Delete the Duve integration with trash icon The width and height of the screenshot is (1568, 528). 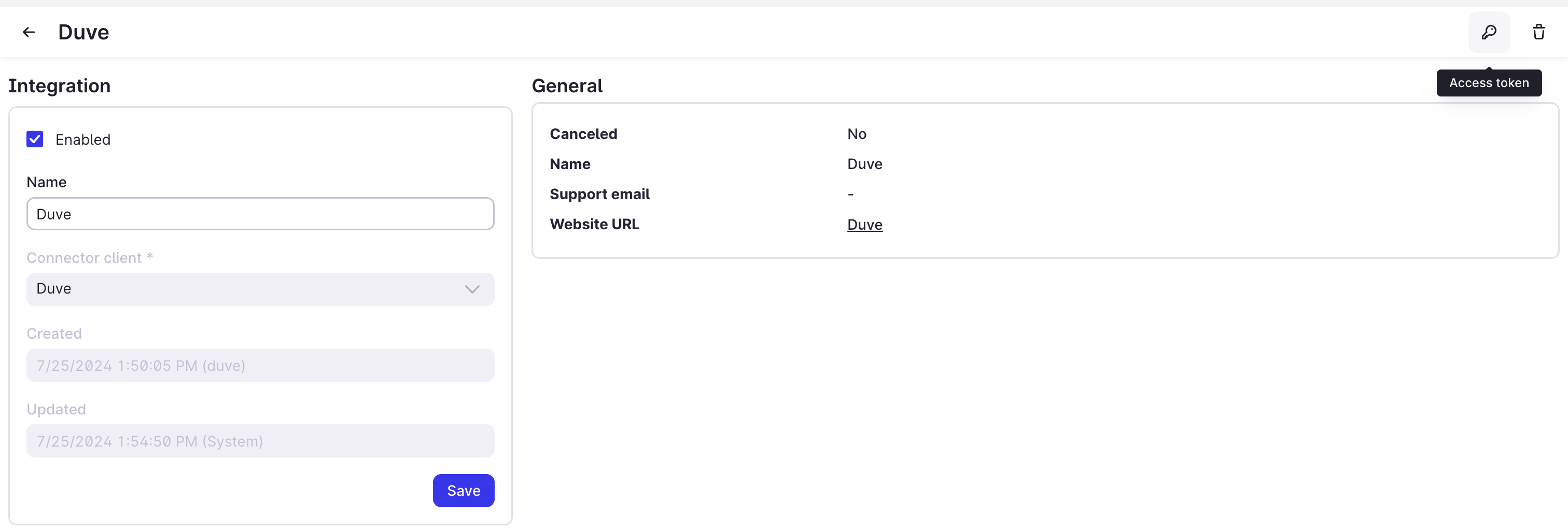(1539, 32)
